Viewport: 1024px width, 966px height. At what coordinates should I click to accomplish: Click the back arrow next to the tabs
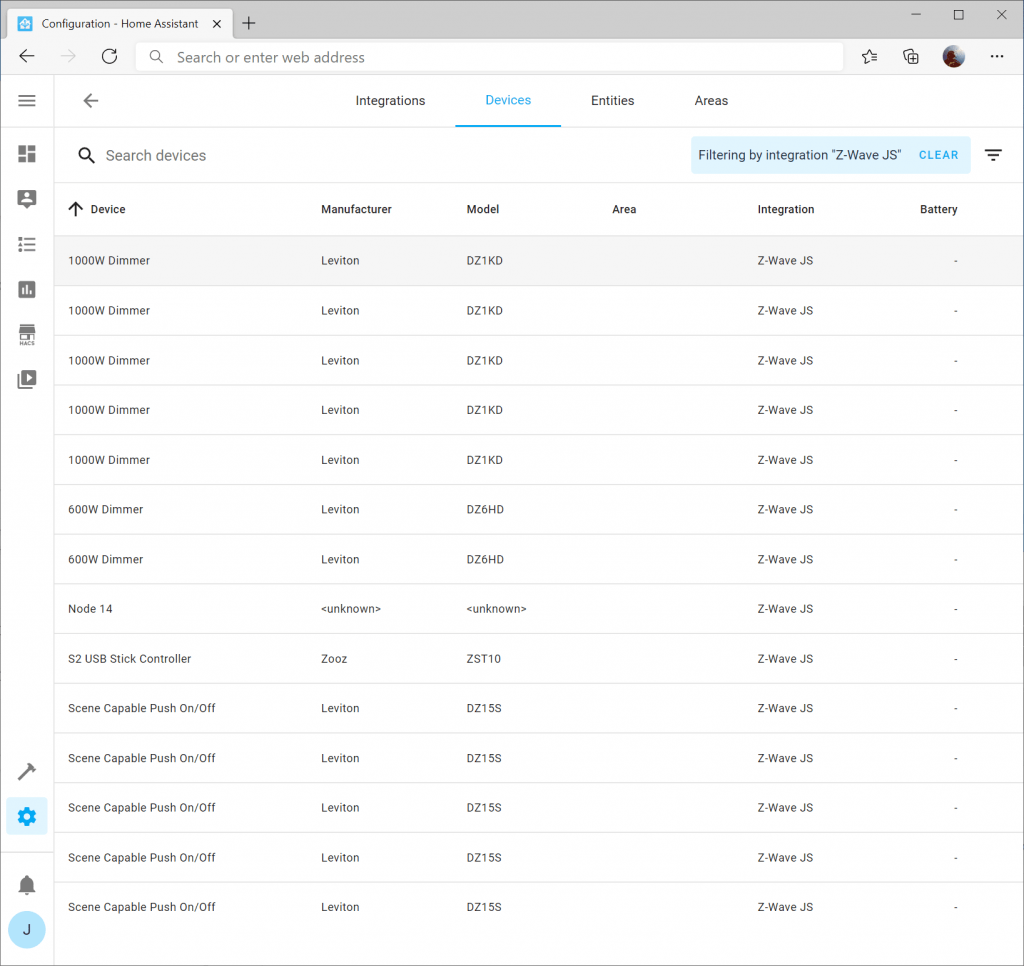pyautogui.click(x=90, y=100)
